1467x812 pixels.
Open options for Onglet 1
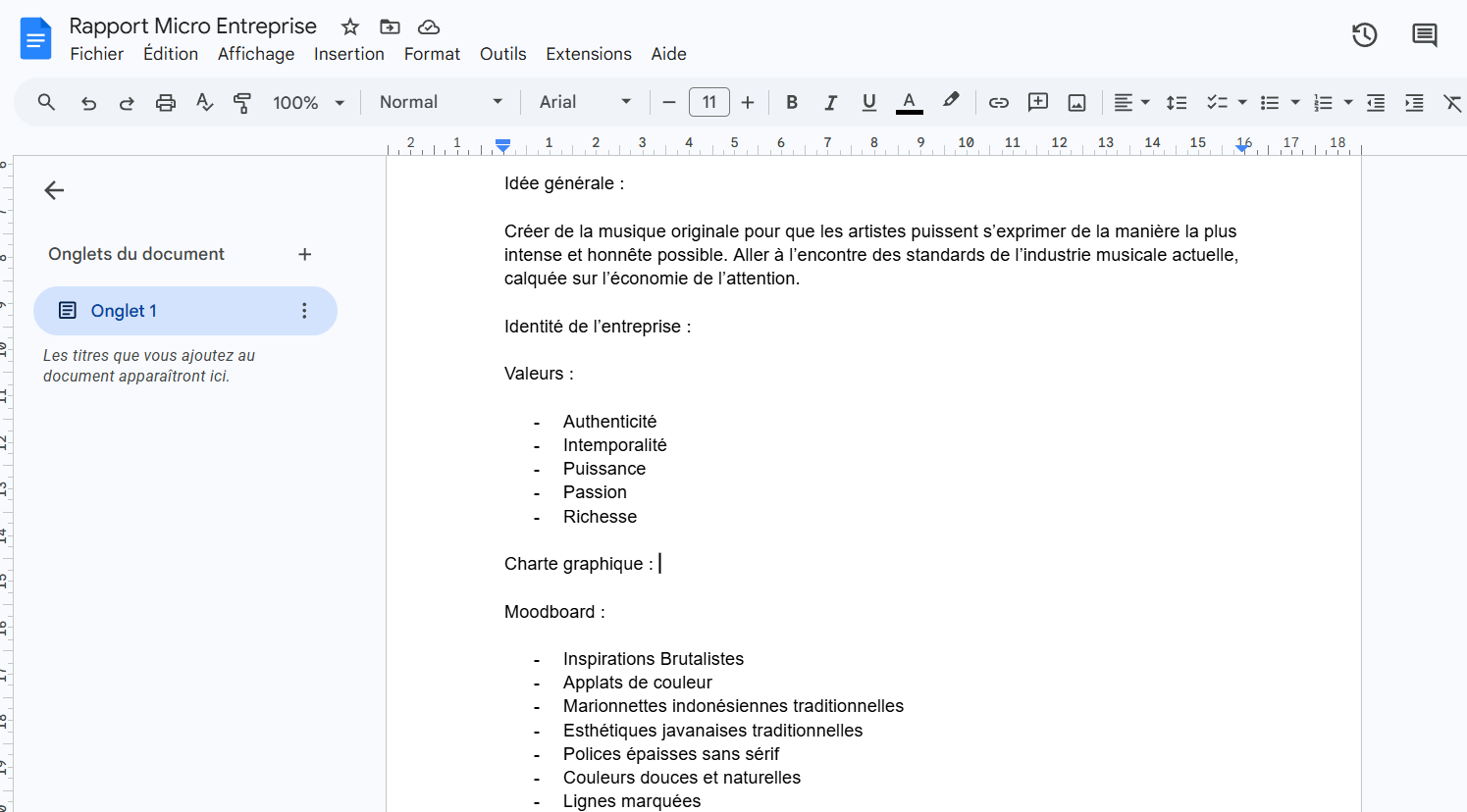tap(304, 311)
